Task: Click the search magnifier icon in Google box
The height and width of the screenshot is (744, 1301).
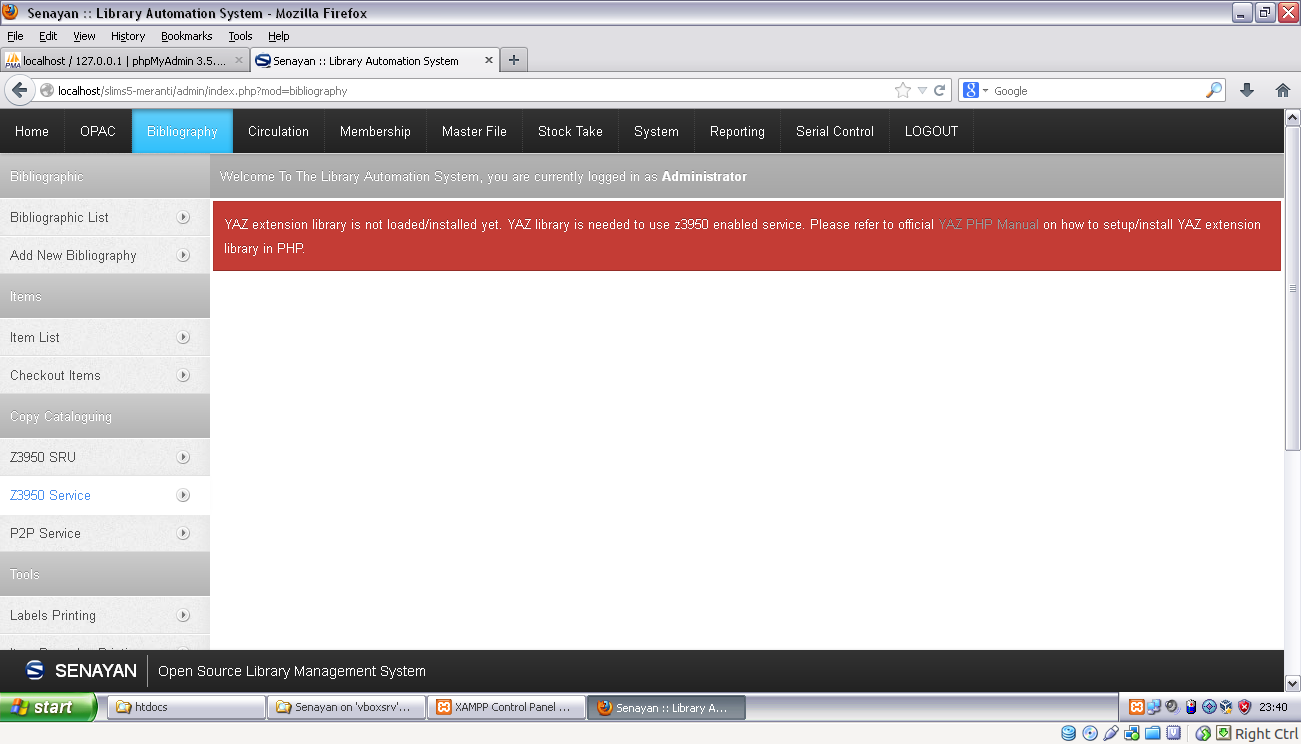Action: coord(1214,90)
